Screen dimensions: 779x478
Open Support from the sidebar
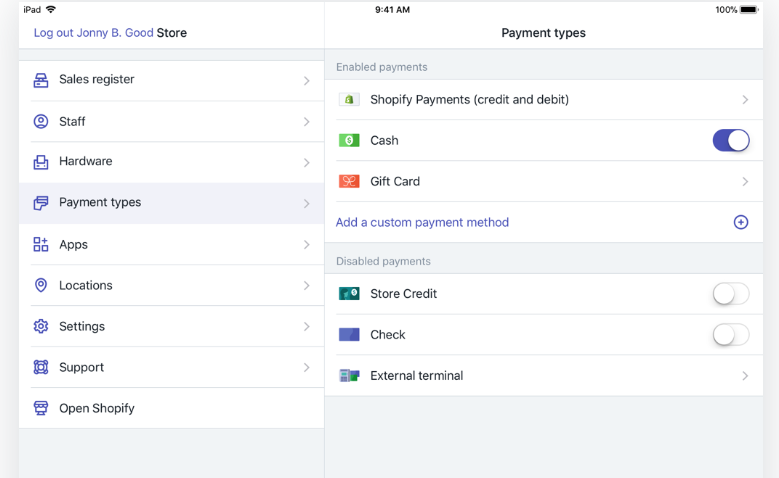171,367
